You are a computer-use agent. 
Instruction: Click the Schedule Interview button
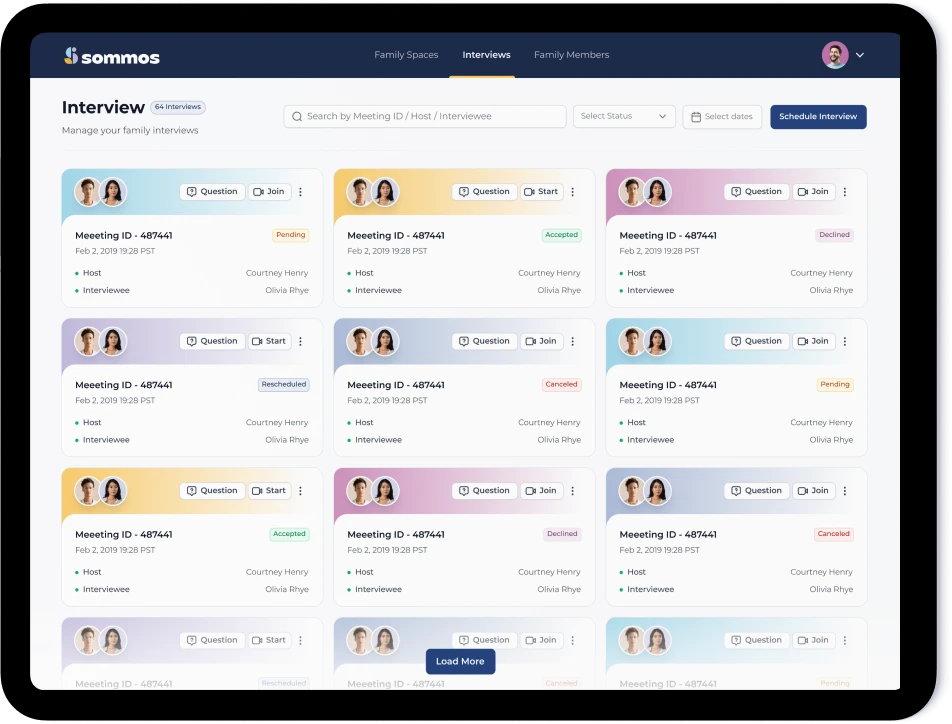click(818, 116)
